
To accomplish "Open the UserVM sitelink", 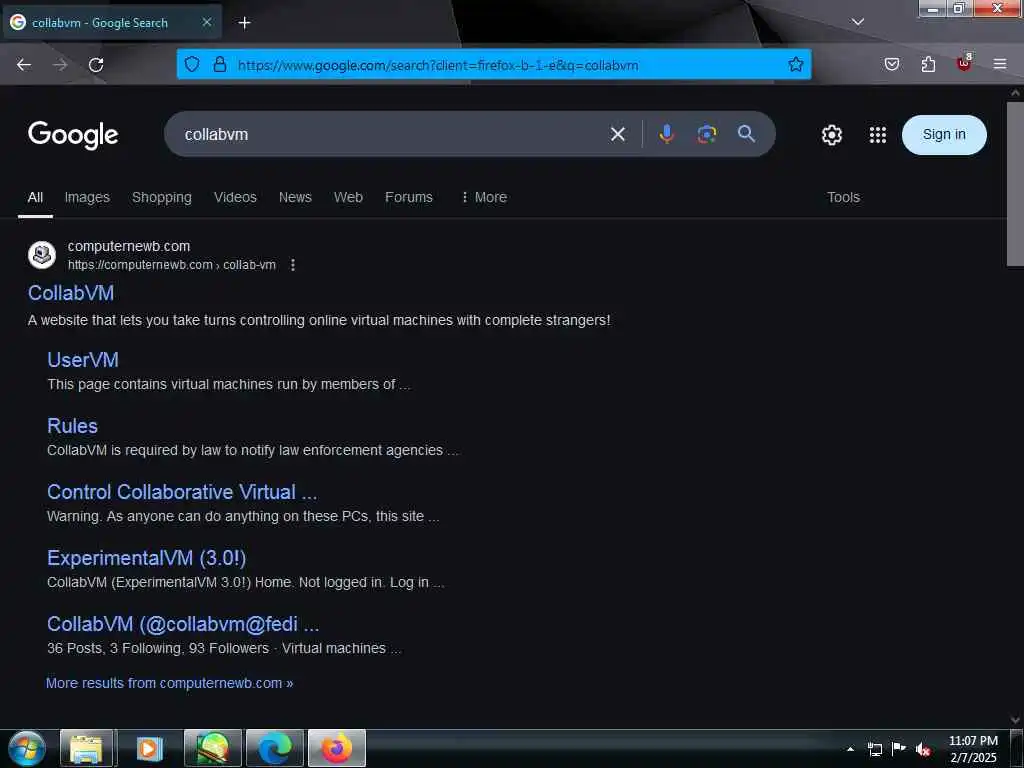I will [x=83, y=360].
